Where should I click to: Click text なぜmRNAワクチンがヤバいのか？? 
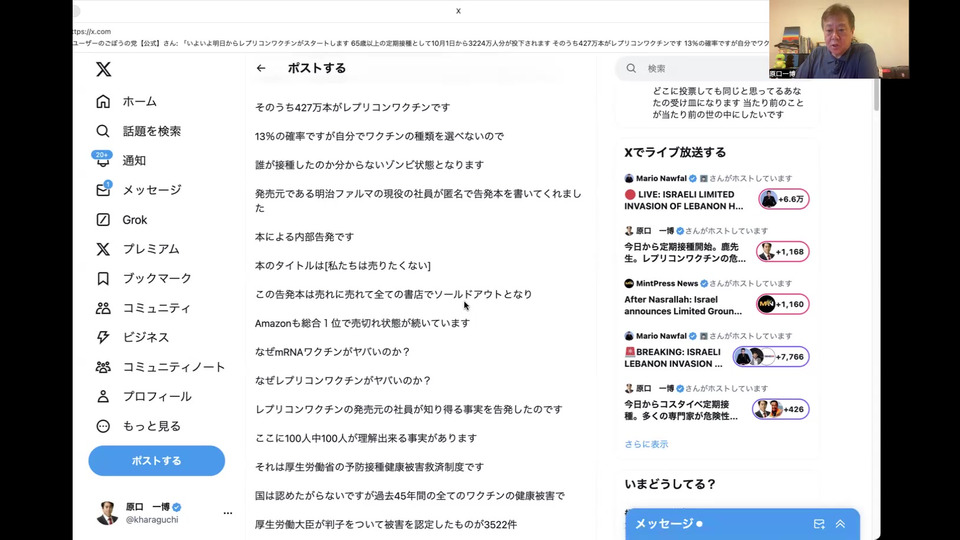332,352
